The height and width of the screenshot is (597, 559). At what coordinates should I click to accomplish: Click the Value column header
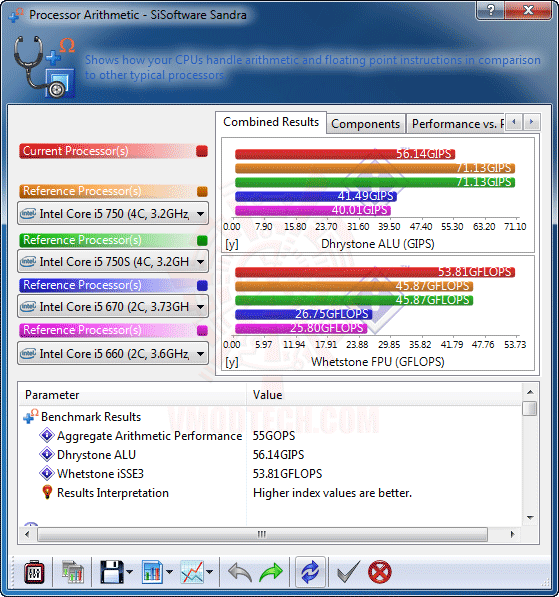click(x=384, y=395)
